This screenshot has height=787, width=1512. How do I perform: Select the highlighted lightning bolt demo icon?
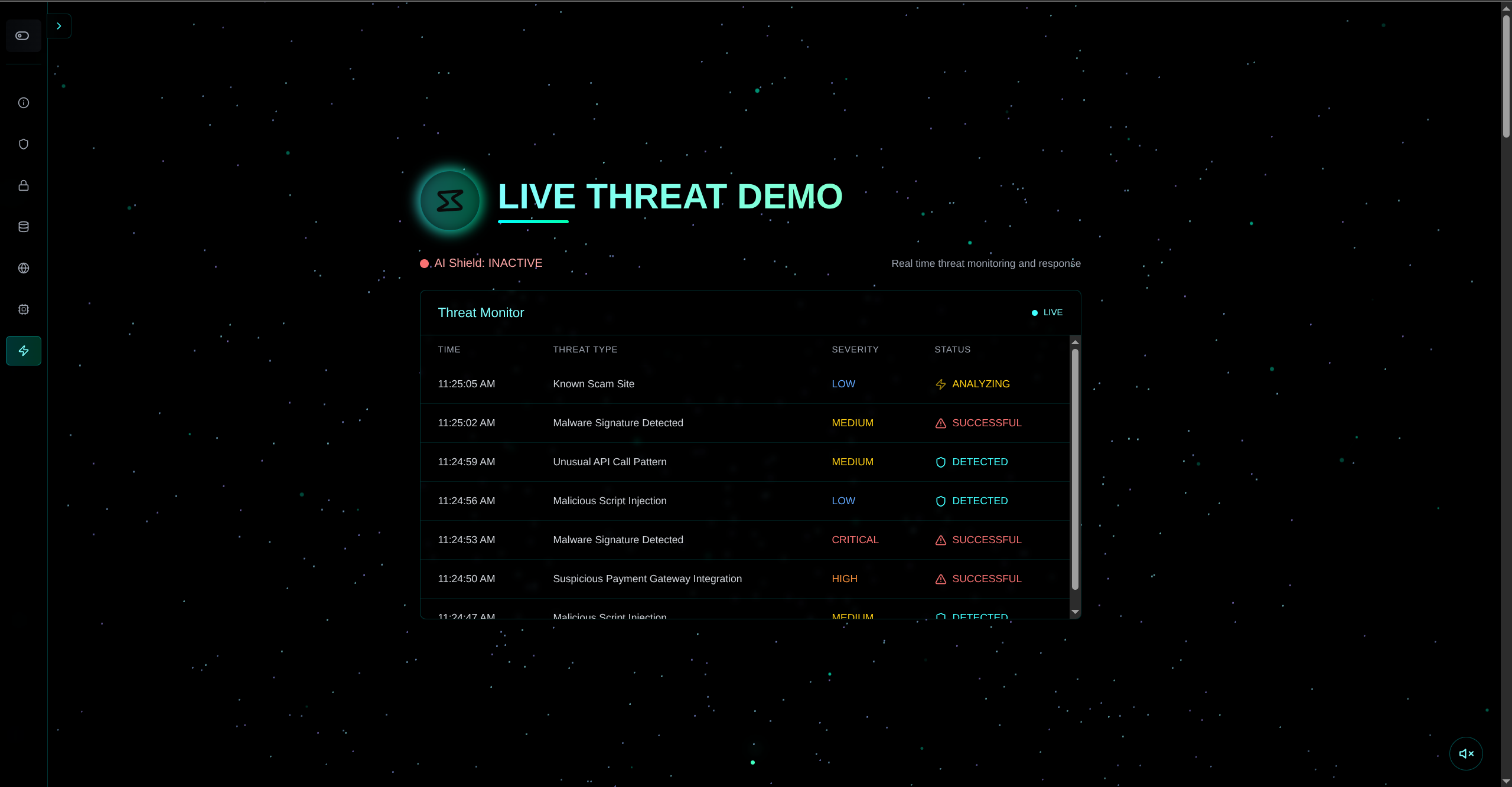tap(23, 350)
